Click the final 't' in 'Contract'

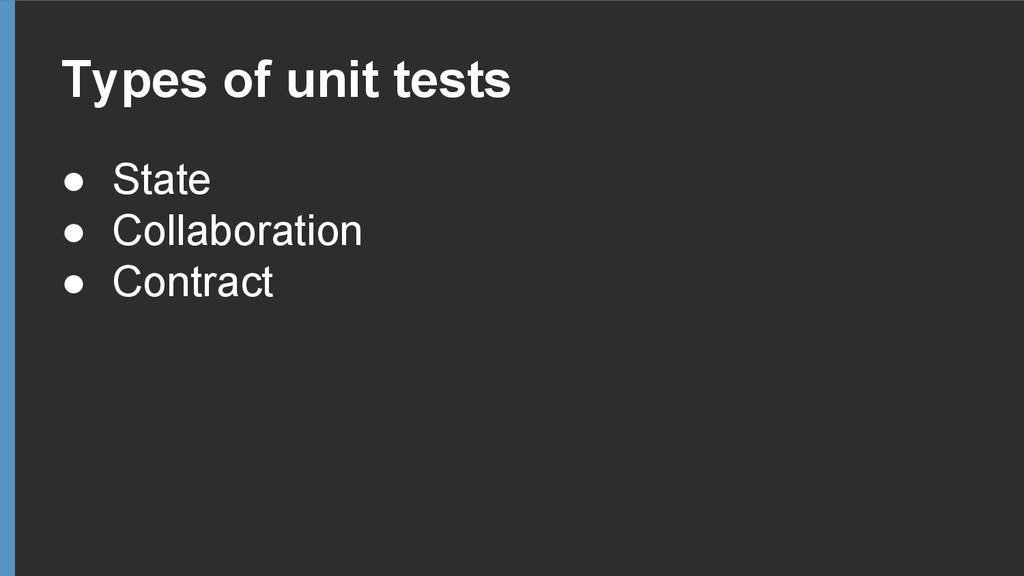(267, 282)
